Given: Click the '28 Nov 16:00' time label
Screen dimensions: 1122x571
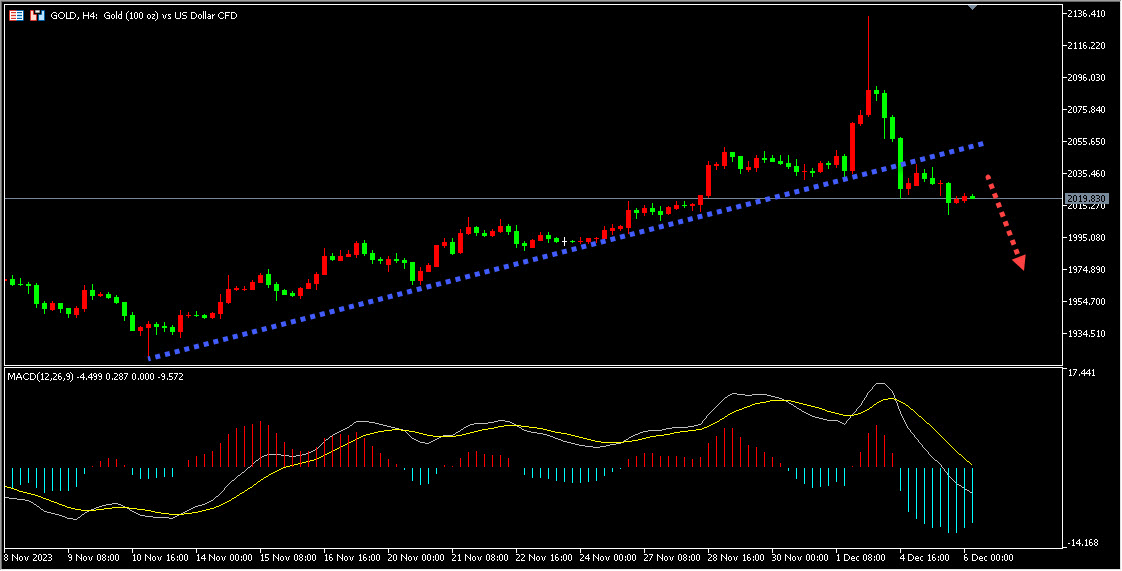Looking at the screenshot, I should coord(736,557).
